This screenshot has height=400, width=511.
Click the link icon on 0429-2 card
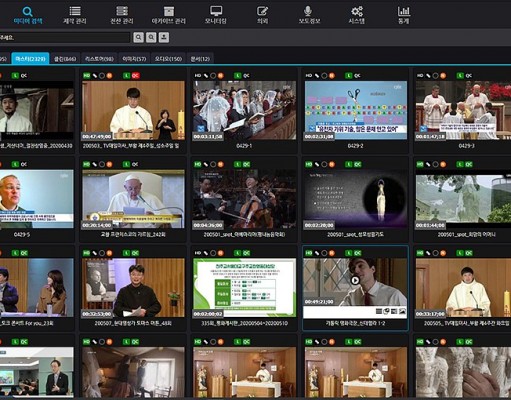(x=317, y=76)
